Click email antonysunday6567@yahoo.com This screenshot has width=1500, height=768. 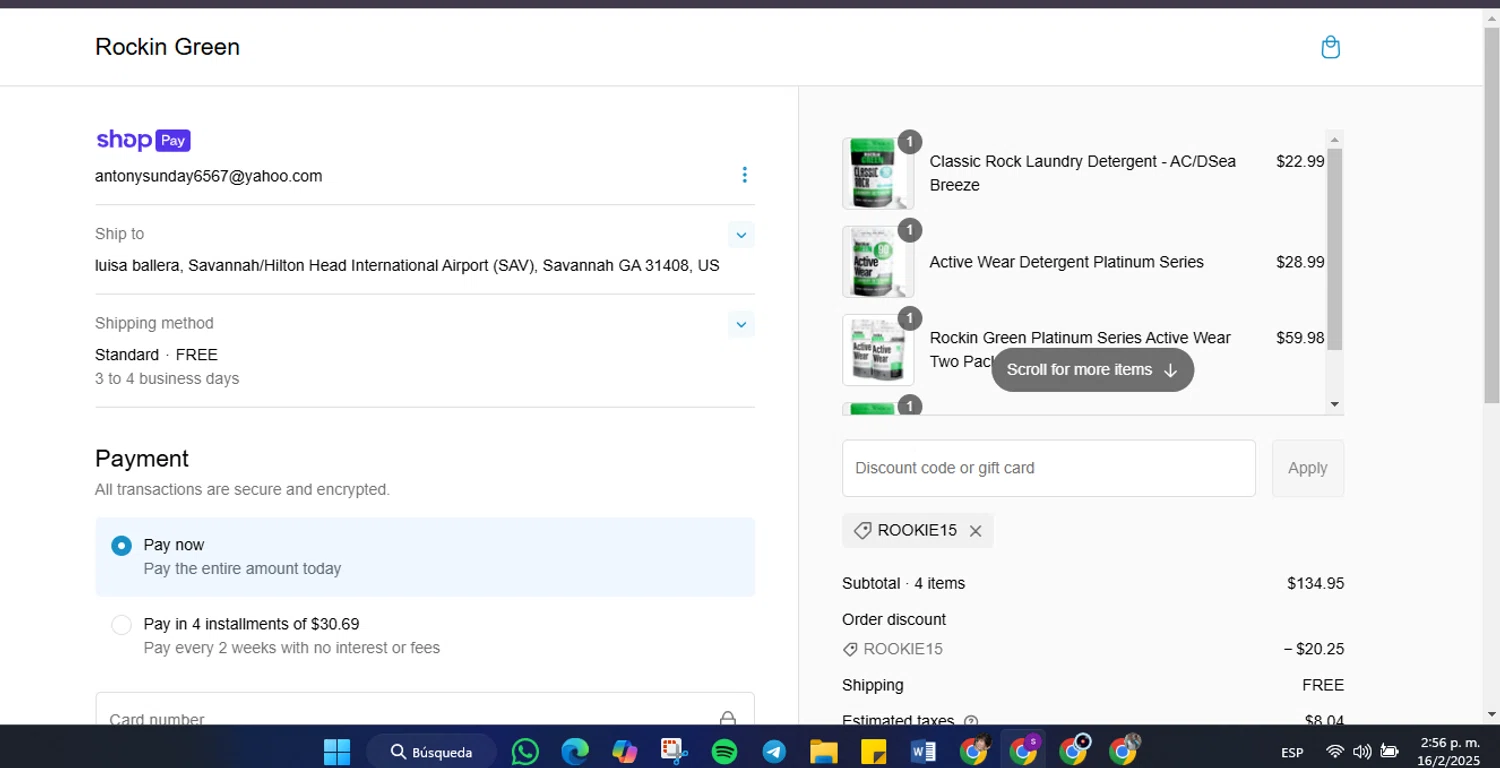coord(208,176)
